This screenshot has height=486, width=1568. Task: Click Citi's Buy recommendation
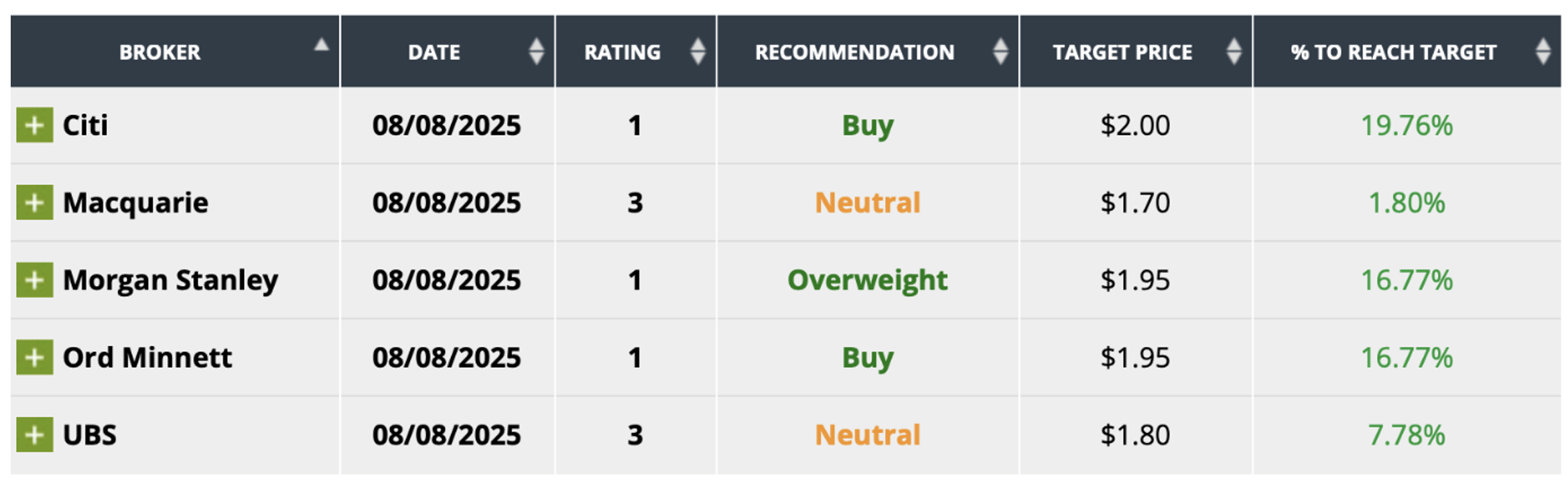click(867, 125)
